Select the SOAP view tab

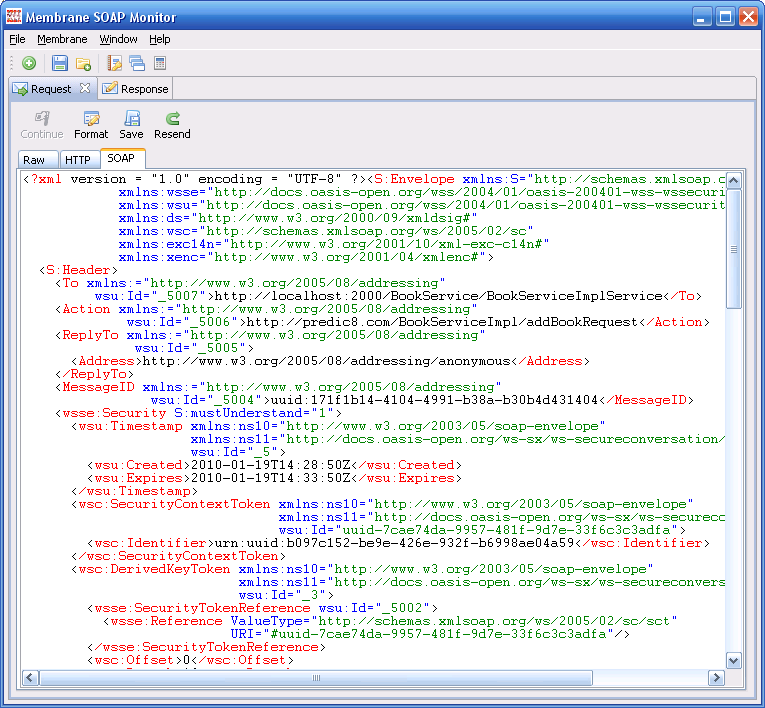tap(121, 158)
